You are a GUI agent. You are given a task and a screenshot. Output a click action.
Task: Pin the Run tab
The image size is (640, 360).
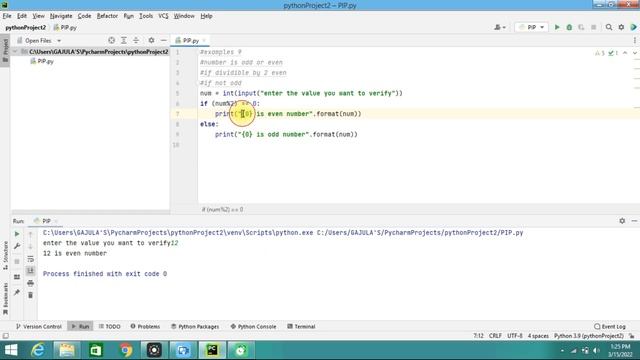[17, 292]
